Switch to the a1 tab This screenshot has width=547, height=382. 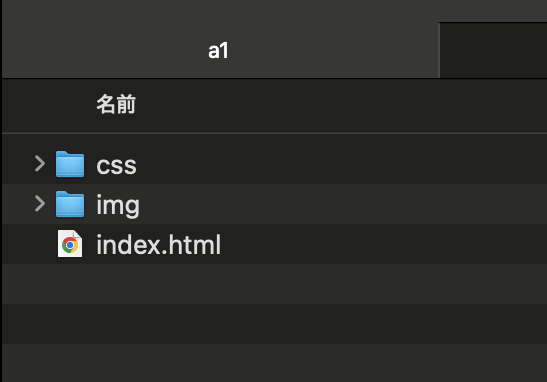[x=220, y=51]
